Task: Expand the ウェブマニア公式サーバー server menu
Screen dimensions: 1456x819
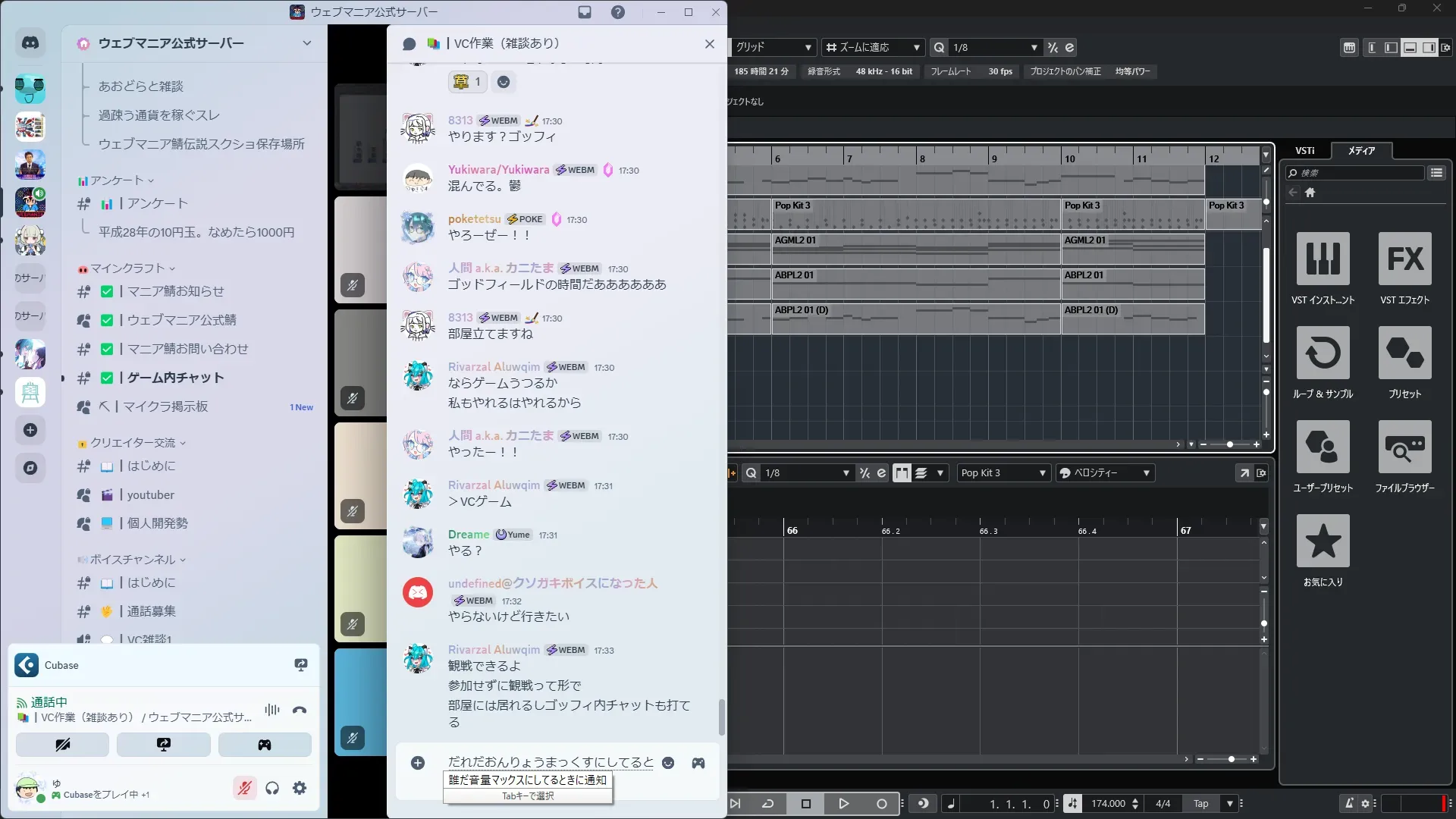Action: tap(306, 43)
